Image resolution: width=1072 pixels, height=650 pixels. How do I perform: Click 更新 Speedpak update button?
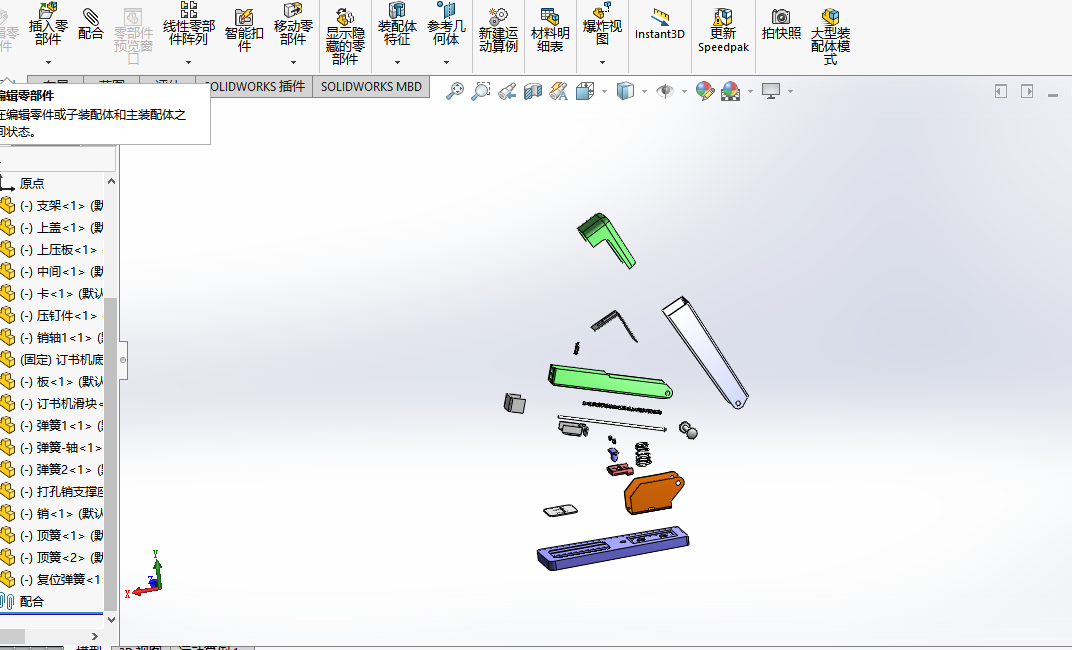pyautogui.click(x=723, y=31)
